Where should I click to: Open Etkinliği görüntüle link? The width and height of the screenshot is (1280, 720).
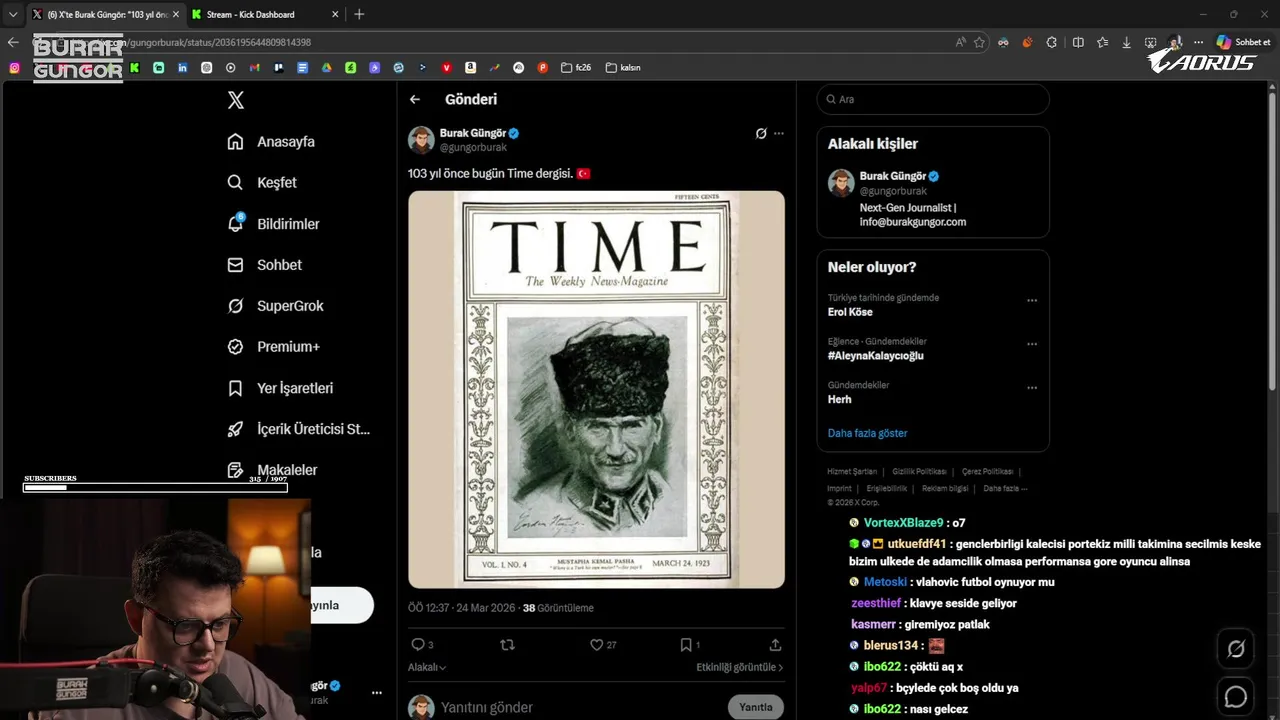tap(740, 667)
